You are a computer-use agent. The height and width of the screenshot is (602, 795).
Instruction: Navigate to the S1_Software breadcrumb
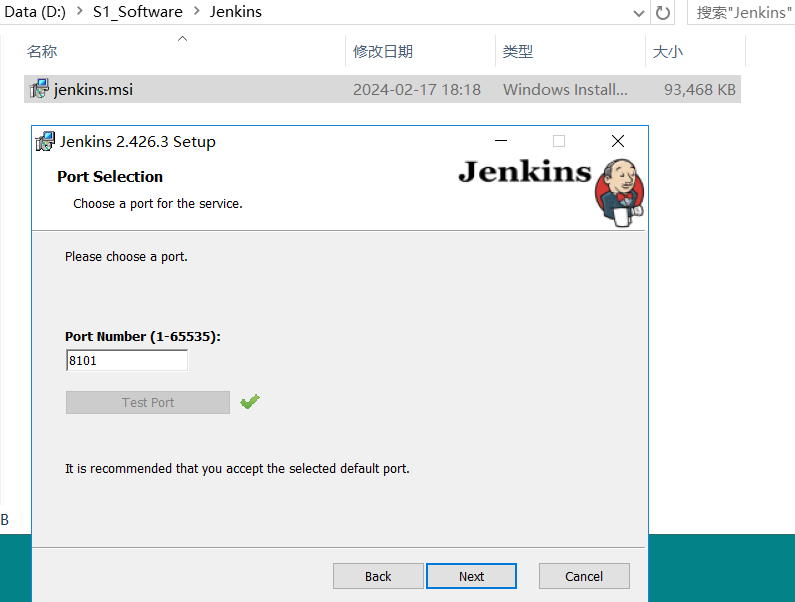(x=137, y=12)
